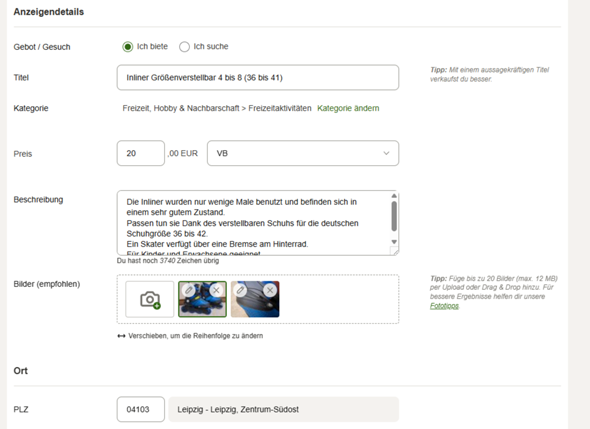Screen dimensions: 590x429
Task: Click the 'Bilder (empfohlen)' label
Action: [47, 284]
